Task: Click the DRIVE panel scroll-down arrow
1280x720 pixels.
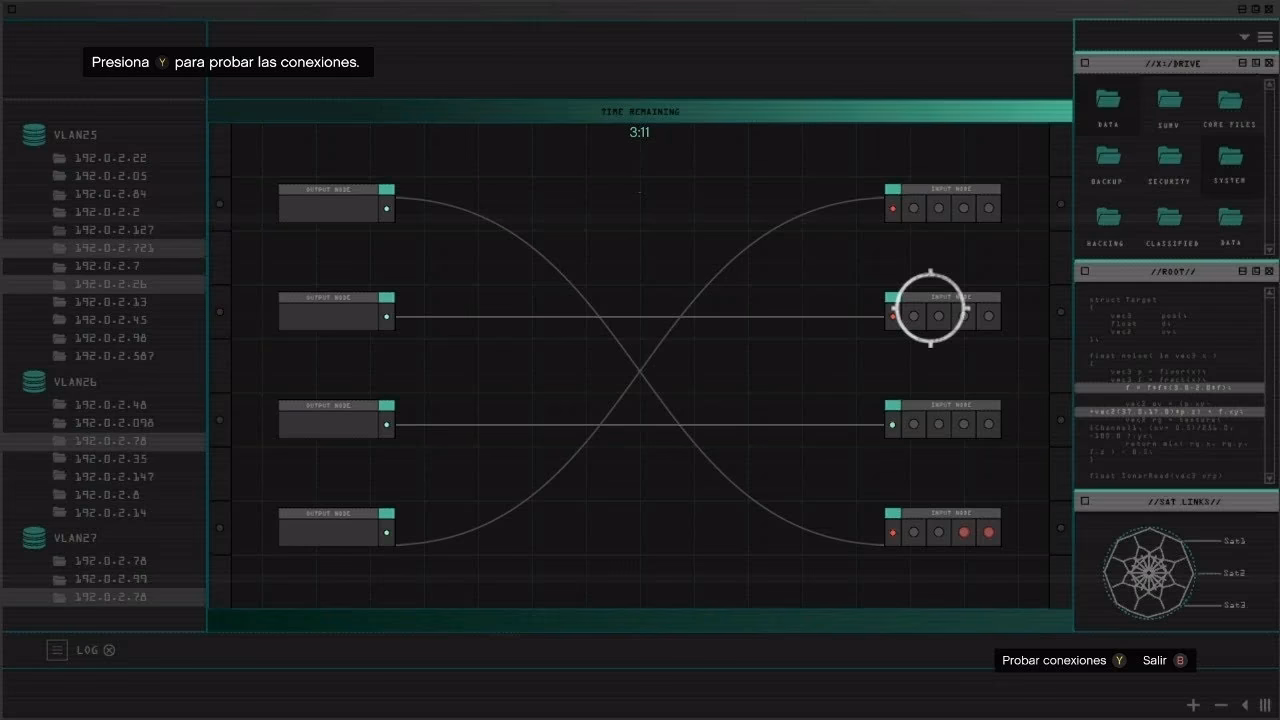Action: click(x=1270, y=249)
